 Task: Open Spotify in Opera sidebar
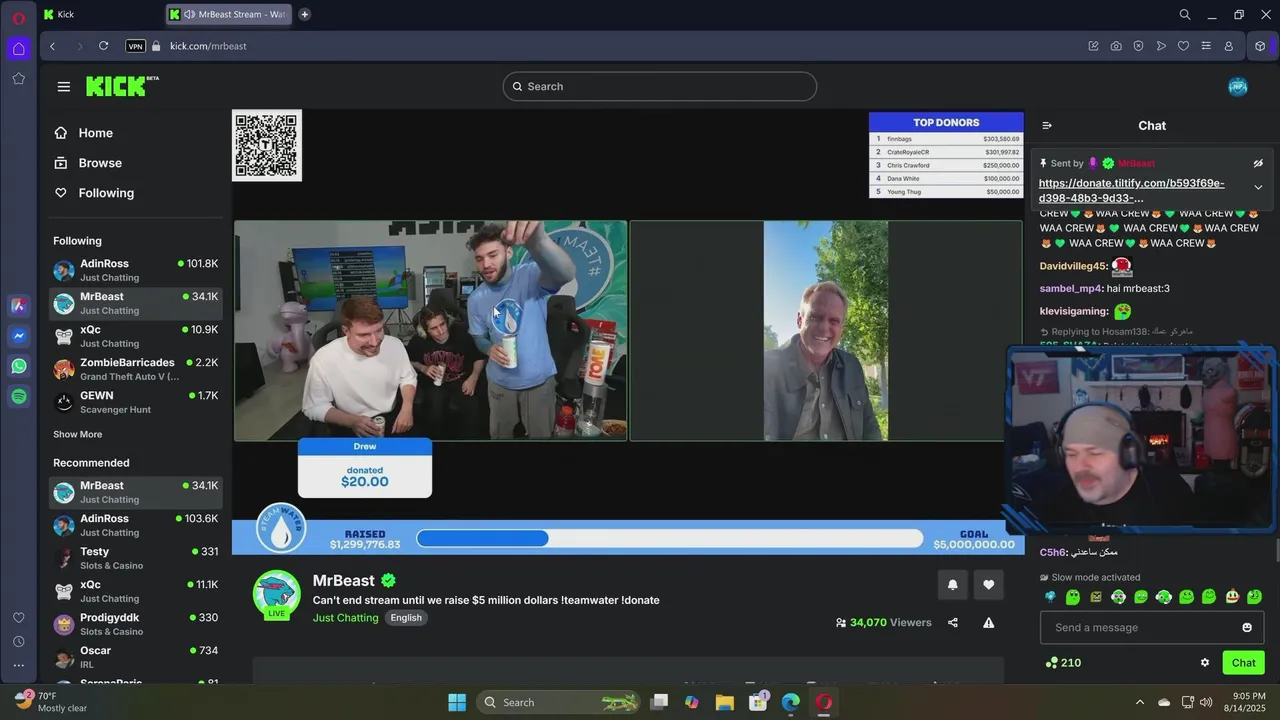click(19, 396)
